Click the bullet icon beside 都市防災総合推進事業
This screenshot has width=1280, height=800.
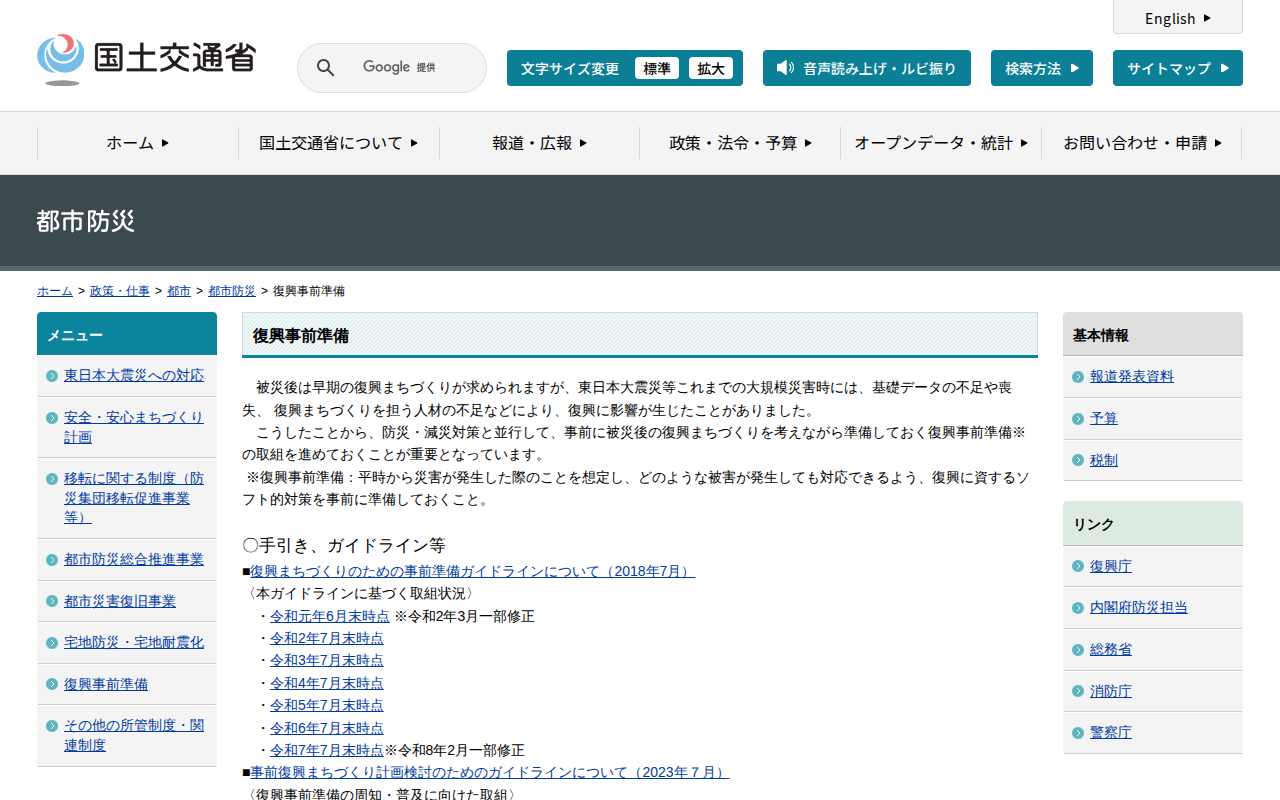[52, 560]
